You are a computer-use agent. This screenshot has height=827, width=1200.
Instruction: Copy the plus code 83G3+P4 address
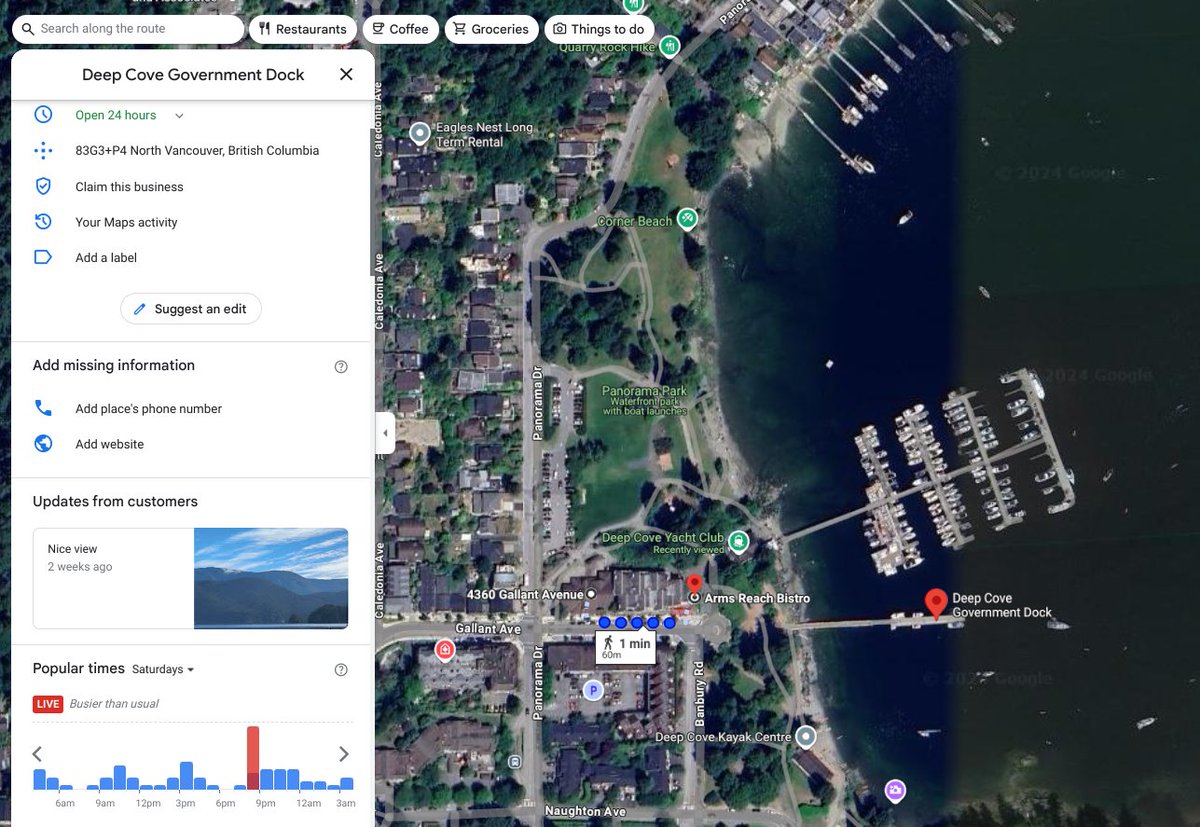(197, 151)
